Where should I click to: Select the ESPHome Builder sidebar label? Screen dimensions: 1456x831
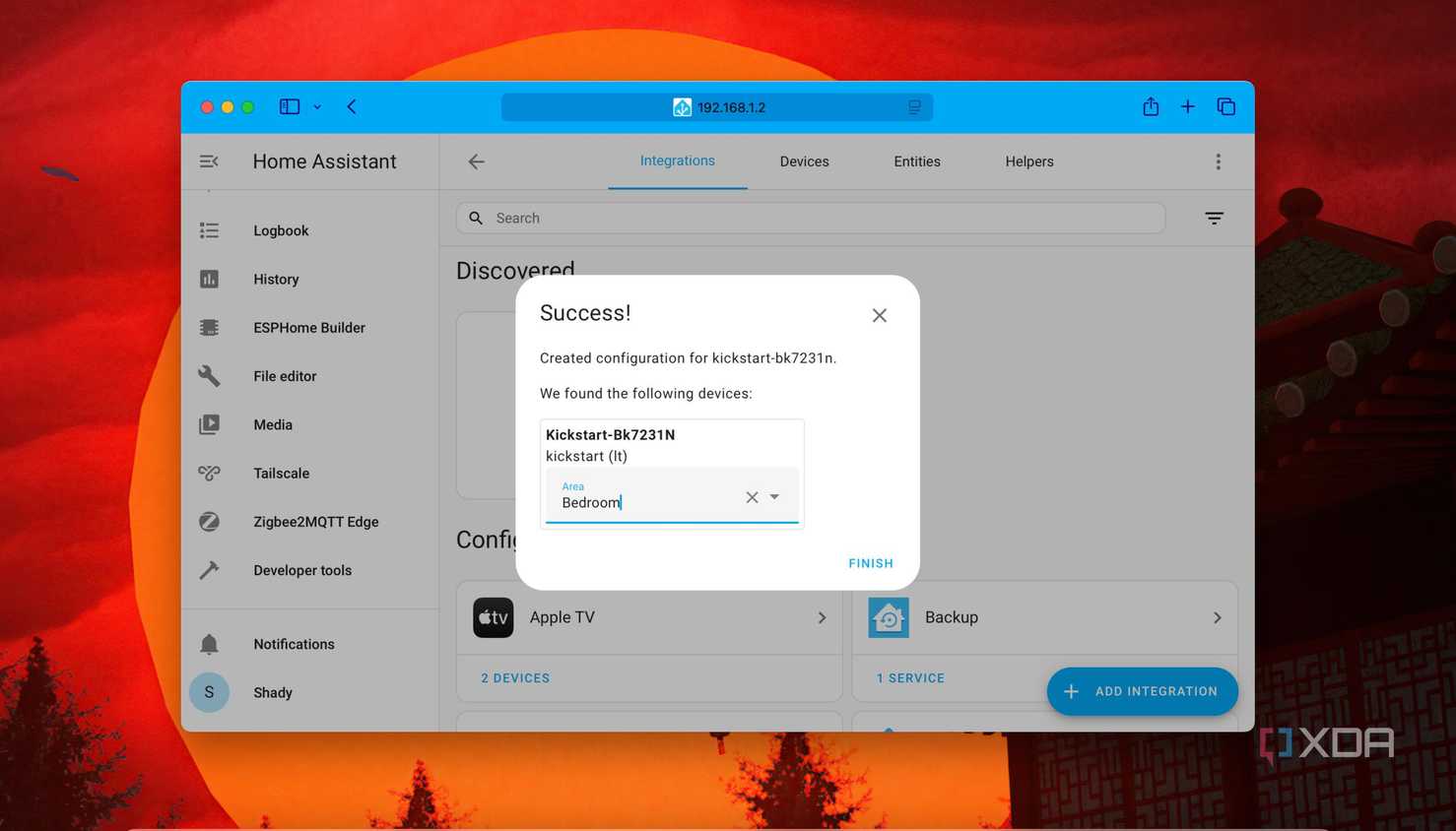click(x=309, y=327)
